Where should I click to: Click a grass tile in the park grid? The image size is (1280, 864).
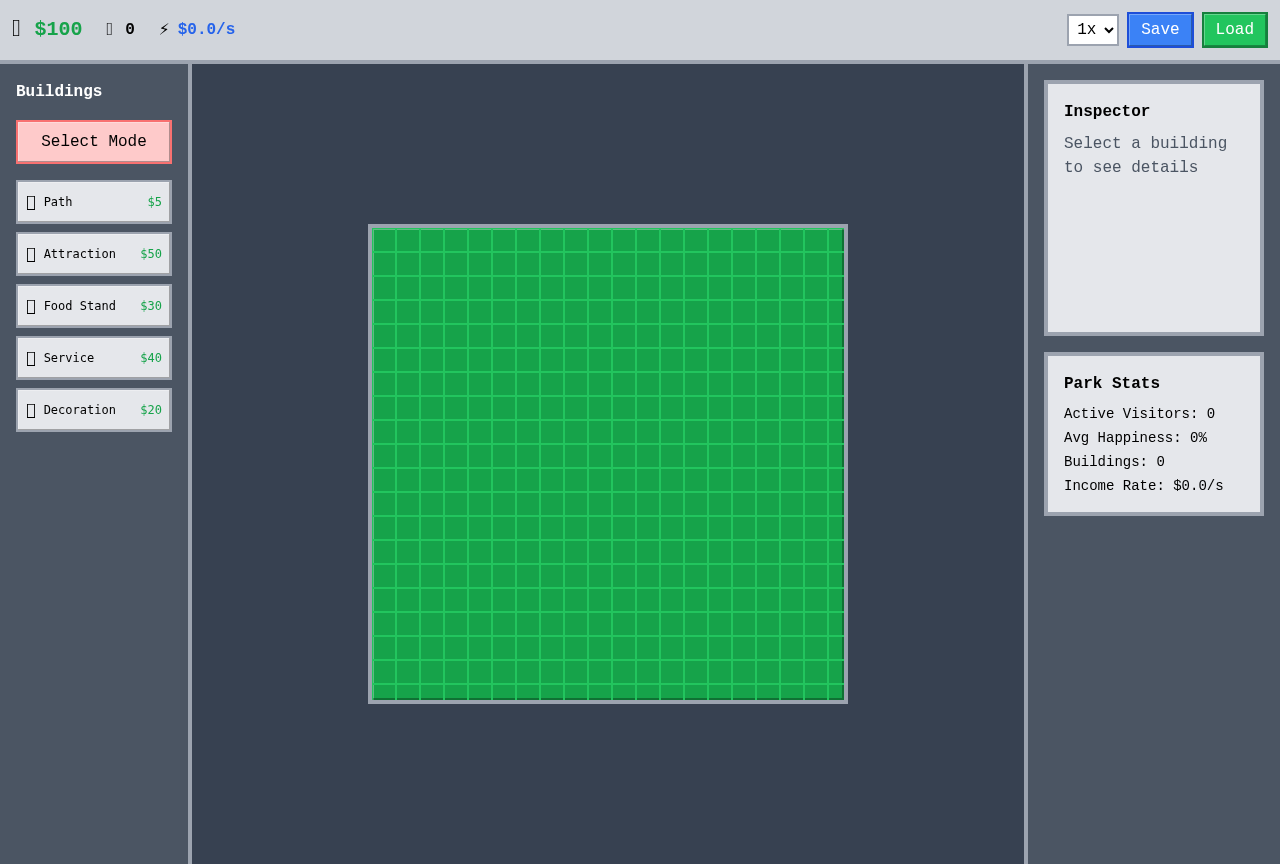click(607, 463)
